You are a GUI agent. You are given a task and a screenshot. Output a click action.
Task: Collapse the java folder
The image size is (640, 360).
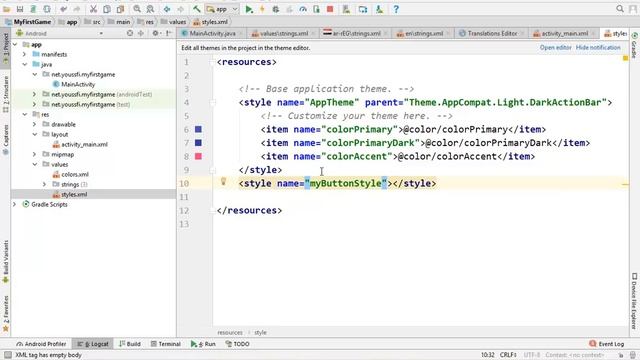(x=24, y=64)
